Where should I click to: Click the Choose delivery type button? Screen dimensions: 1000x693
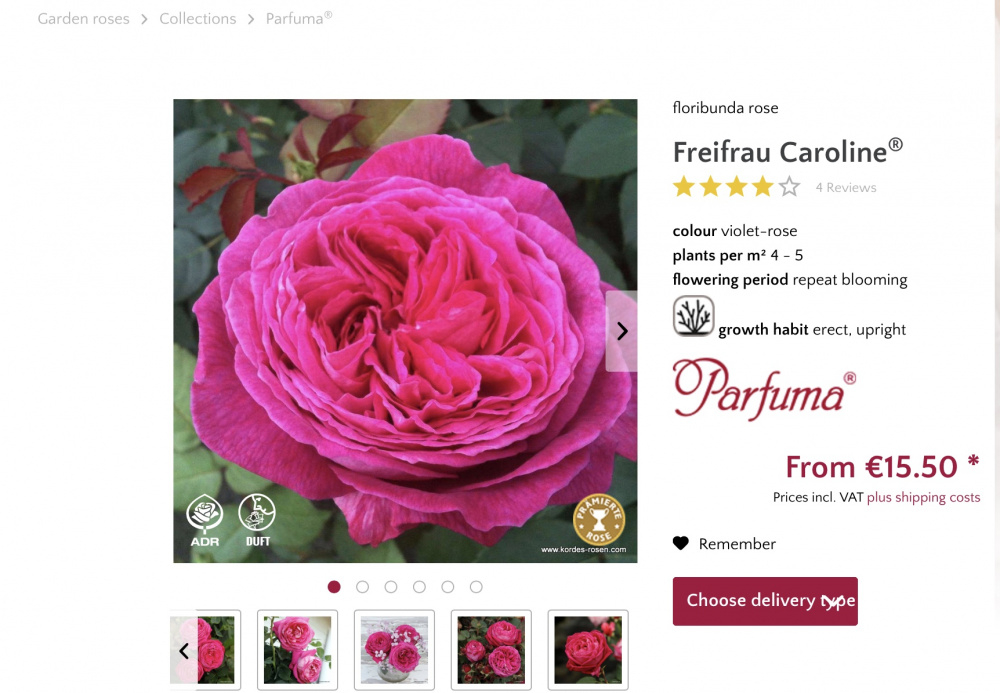[x=765, y=601]
